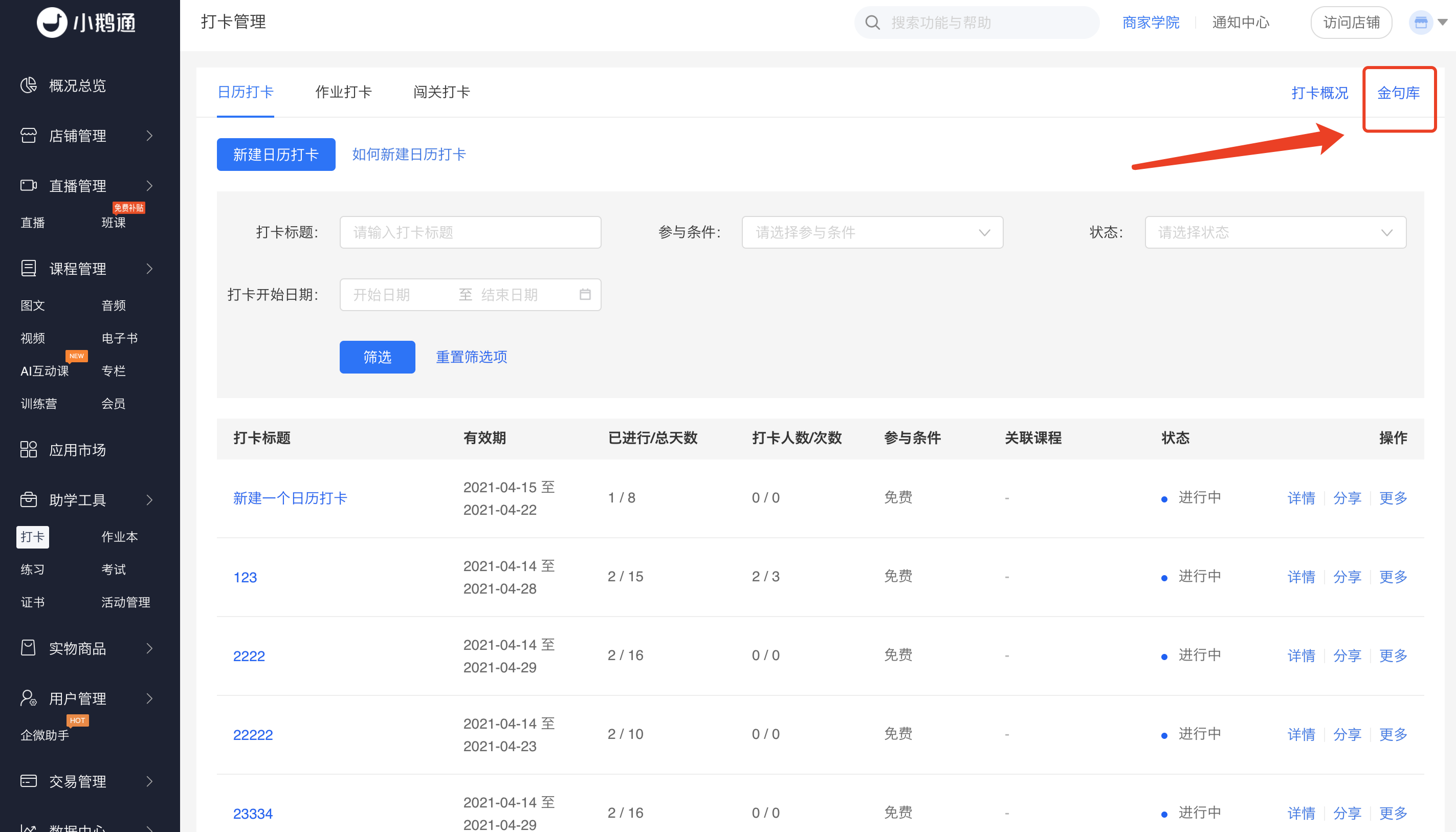1456x832 pixels.
Task: Select 训练营 in sidebar
Action: coord(38,403)
